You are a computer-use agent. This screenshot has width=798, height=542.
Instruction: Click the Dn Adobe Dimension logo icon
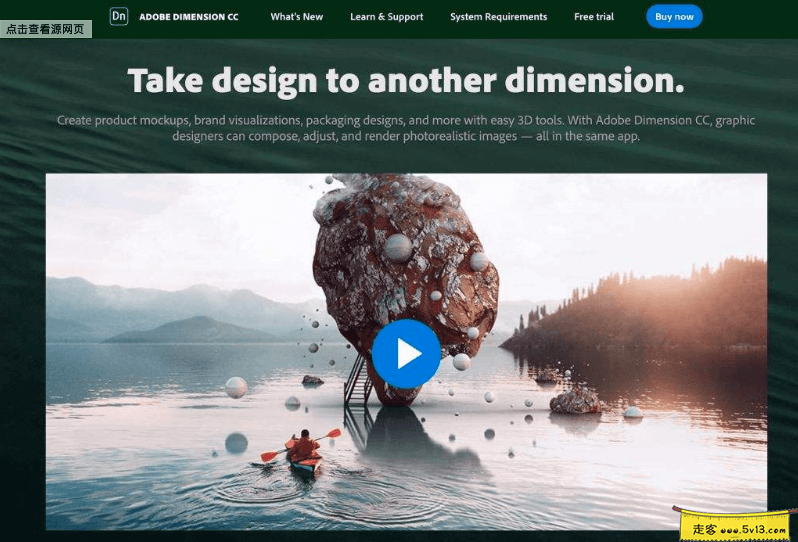pos(119,16)
